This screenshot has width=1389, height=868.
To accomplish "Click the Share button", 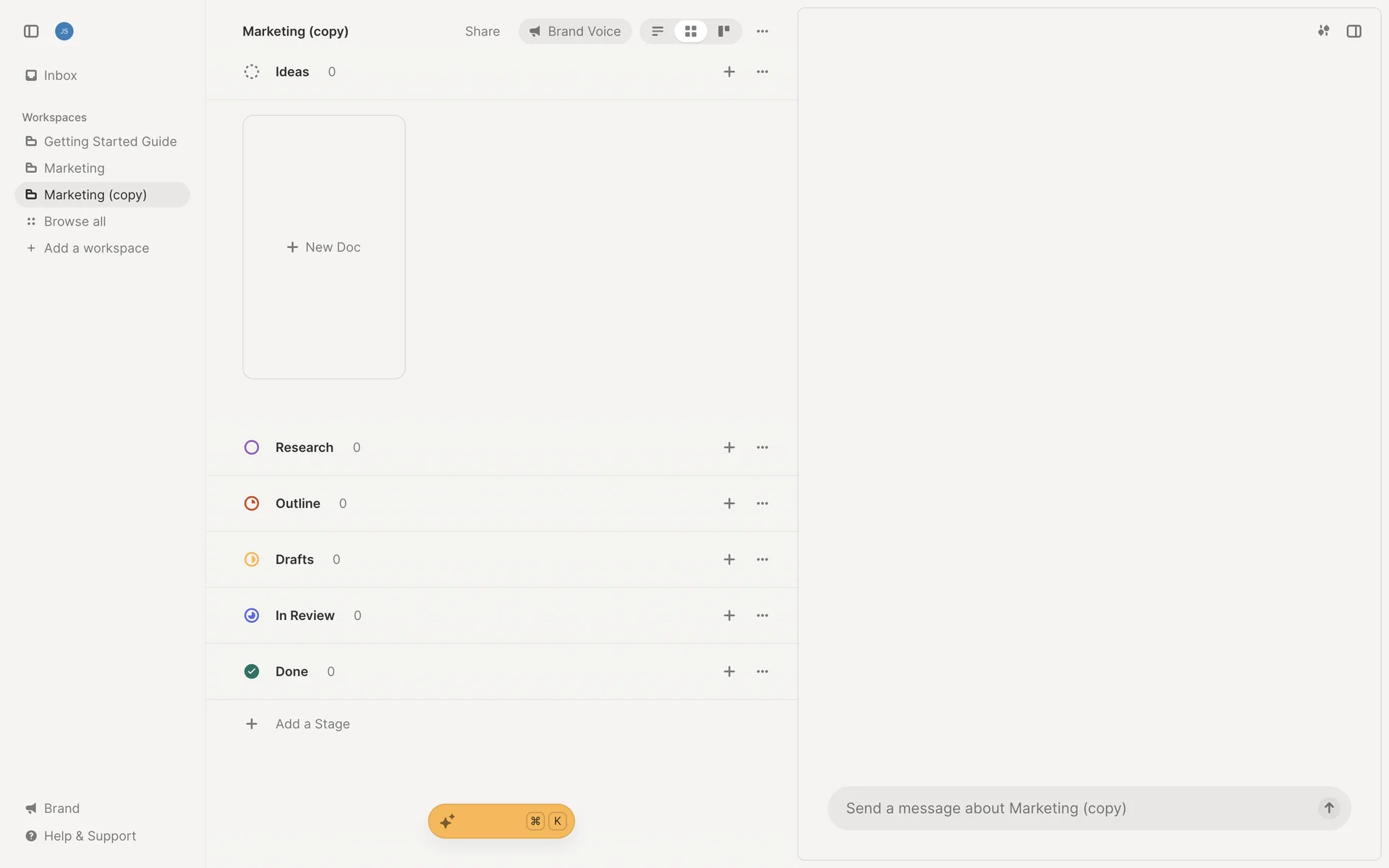I will (483, 31).
